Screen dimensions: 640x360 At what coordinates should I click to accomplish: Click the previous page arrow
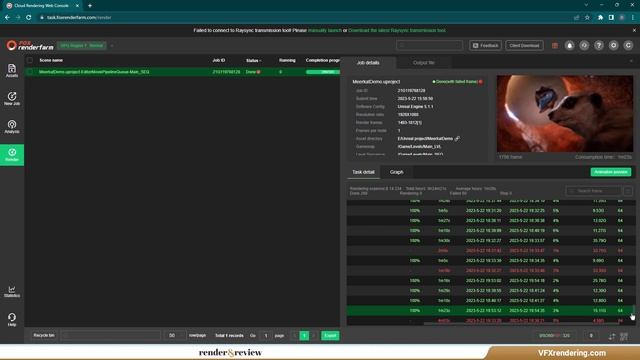coord(295,336)
